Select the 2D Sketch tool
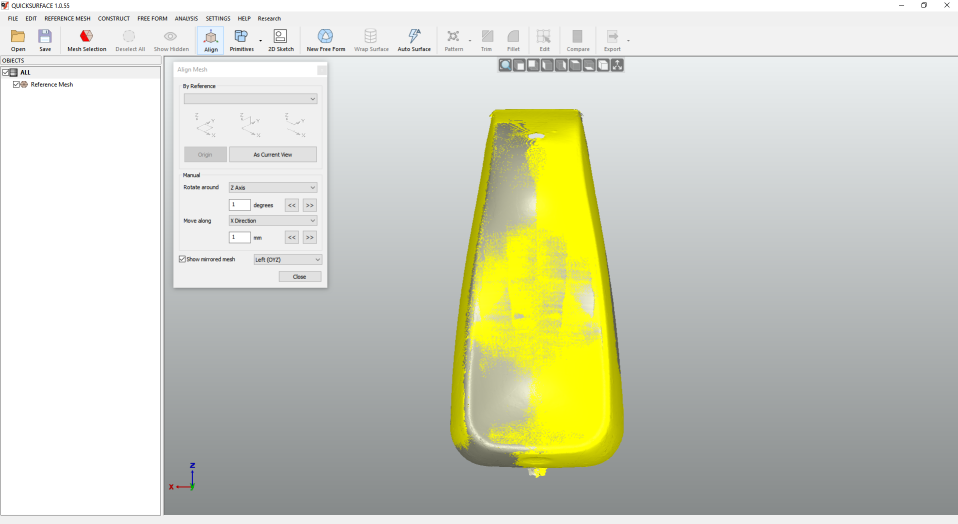Viewport: 958px width, 524px height. tap(281, 40)
